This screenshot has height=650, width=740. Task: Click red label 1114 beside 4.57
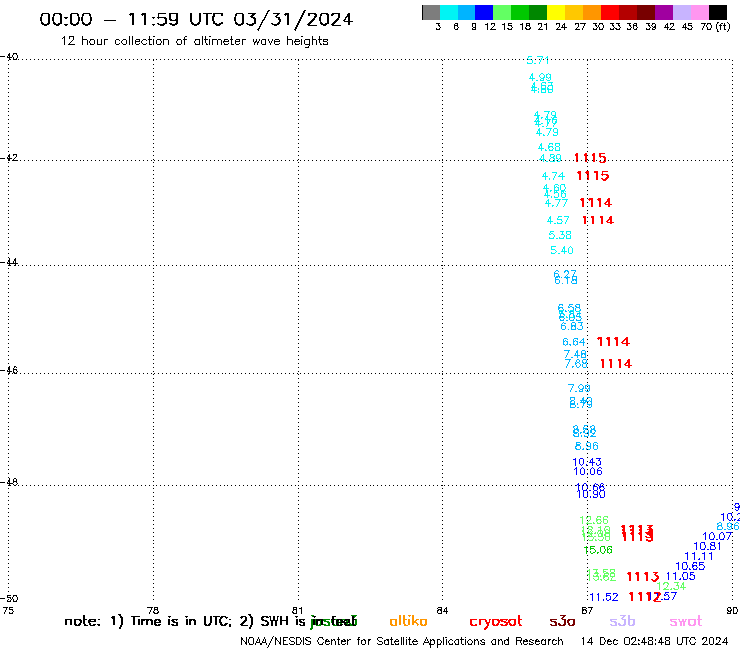point(598,220)
